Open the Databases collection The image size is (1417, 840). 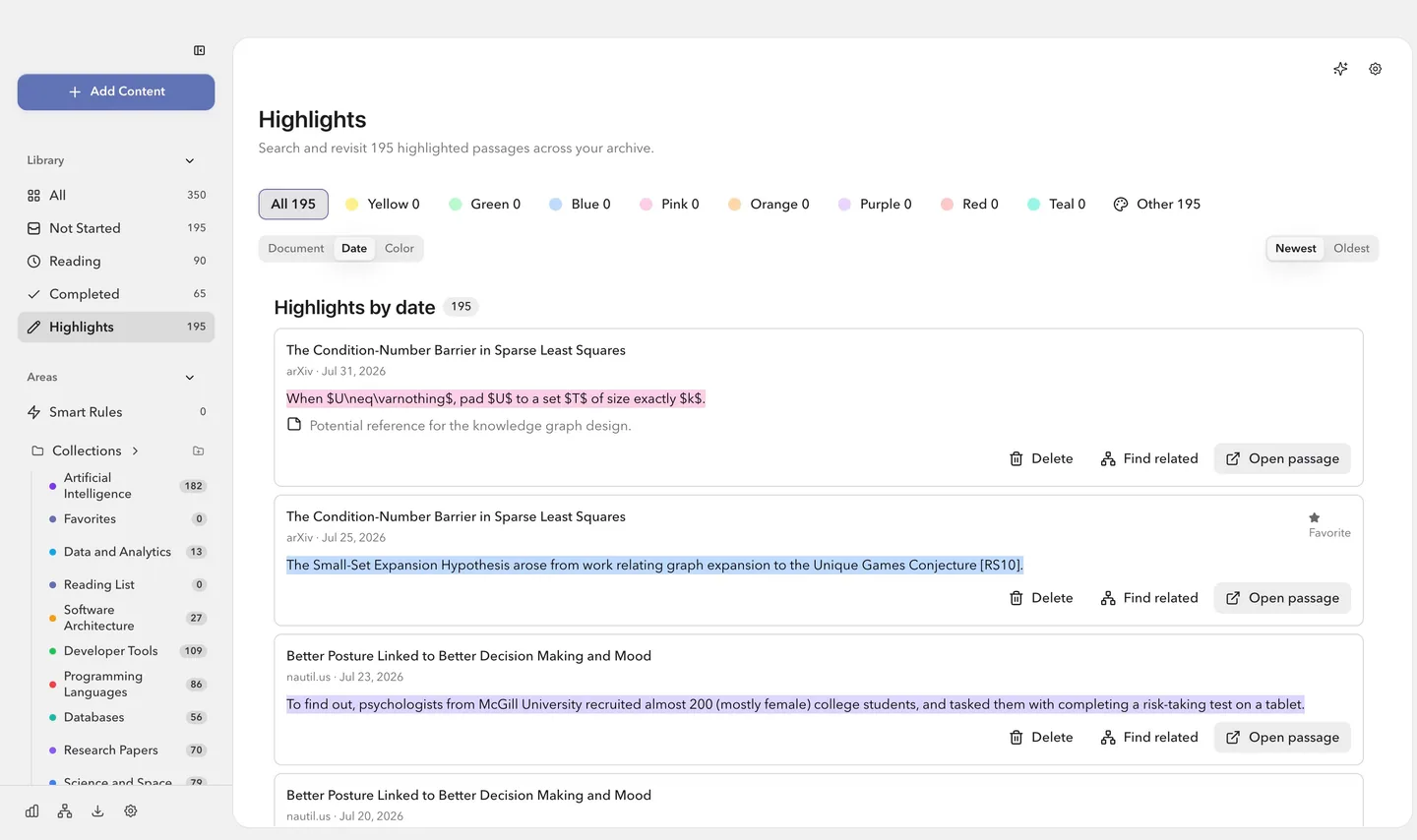[126, 717]
